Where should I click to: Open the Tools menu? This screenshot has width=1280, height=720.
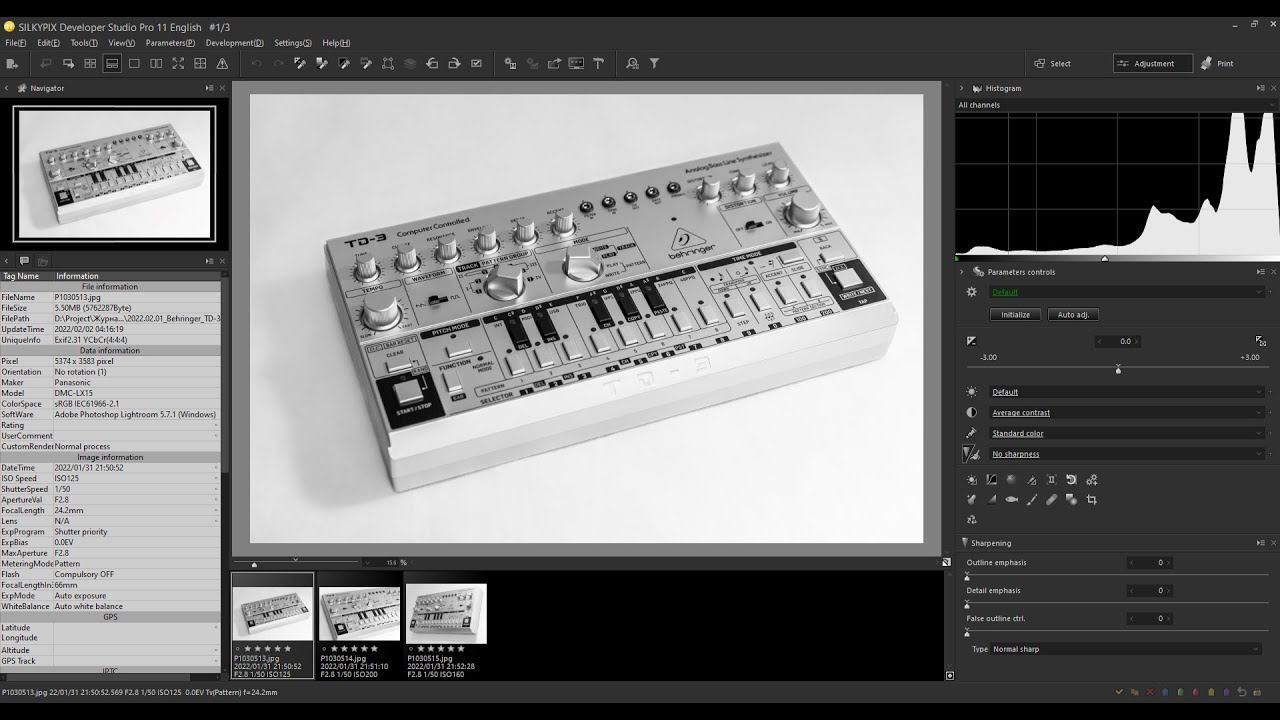pos(84,43)
